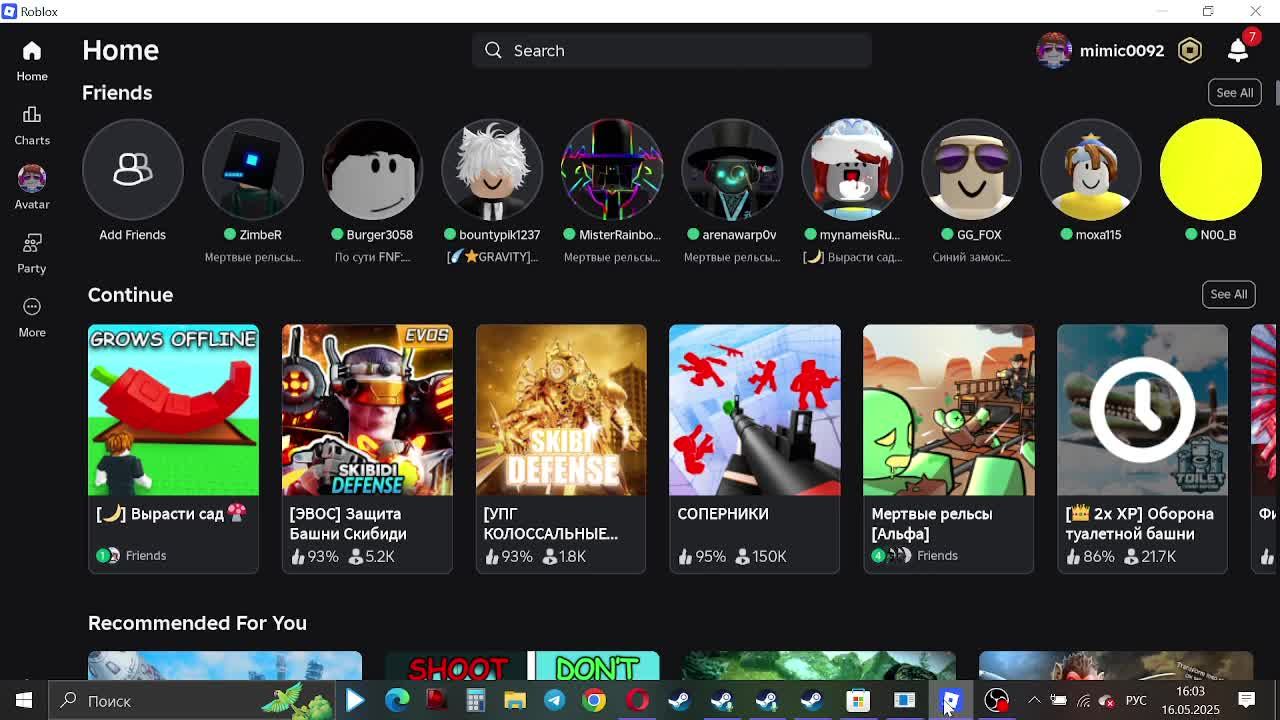Image resolution: width=1280 pixels, height=720 pixels.
Task: Open moxa115's friend avatar
Action: pos(1091,169)
